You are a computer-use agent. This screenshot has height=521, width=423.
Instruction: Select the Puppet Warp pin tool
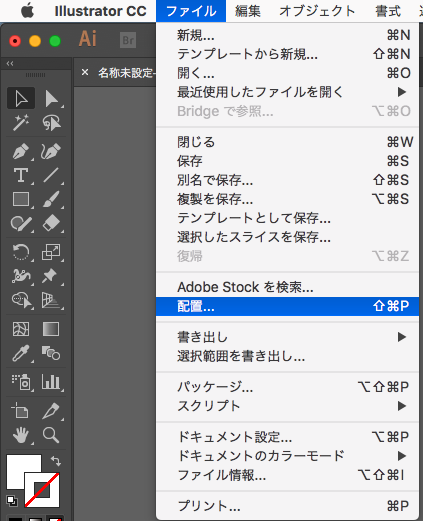pyautogui.click(x=51, y=276)
